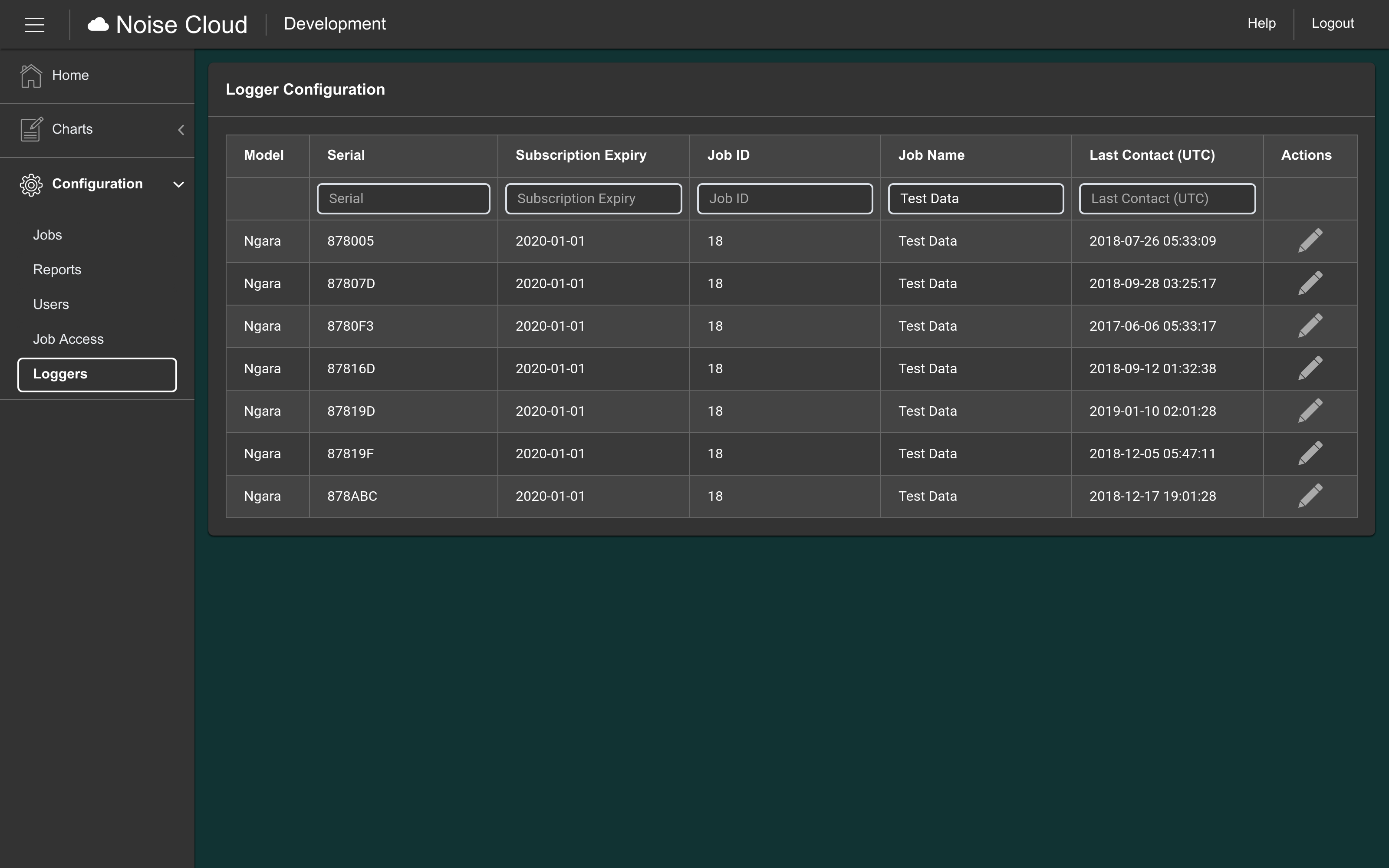Viewport: 1389px width, 868px height.
Task: Focus the Serial filter field
Action: [403, 199]
